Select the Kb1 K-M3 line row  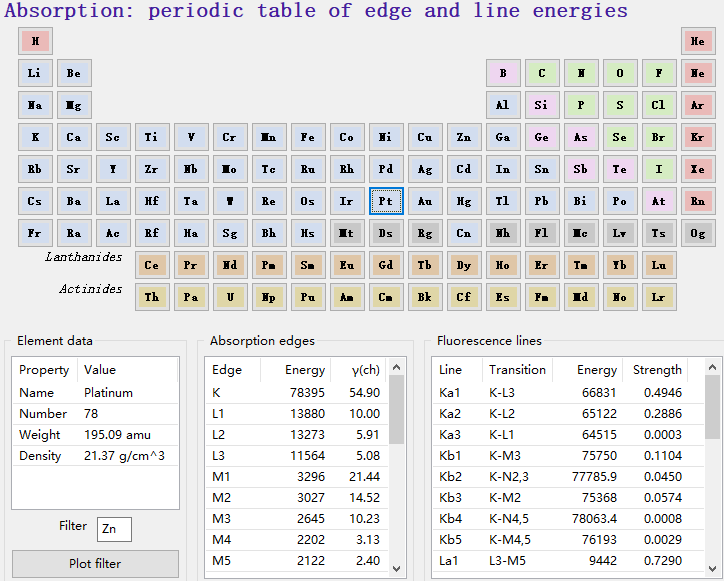[568, 455]
